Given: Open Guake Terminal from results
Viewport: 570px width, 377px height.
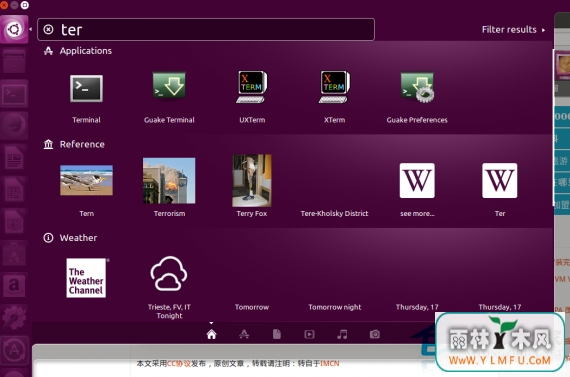Looking at the screenshot, I should click(x=169, y=86).
